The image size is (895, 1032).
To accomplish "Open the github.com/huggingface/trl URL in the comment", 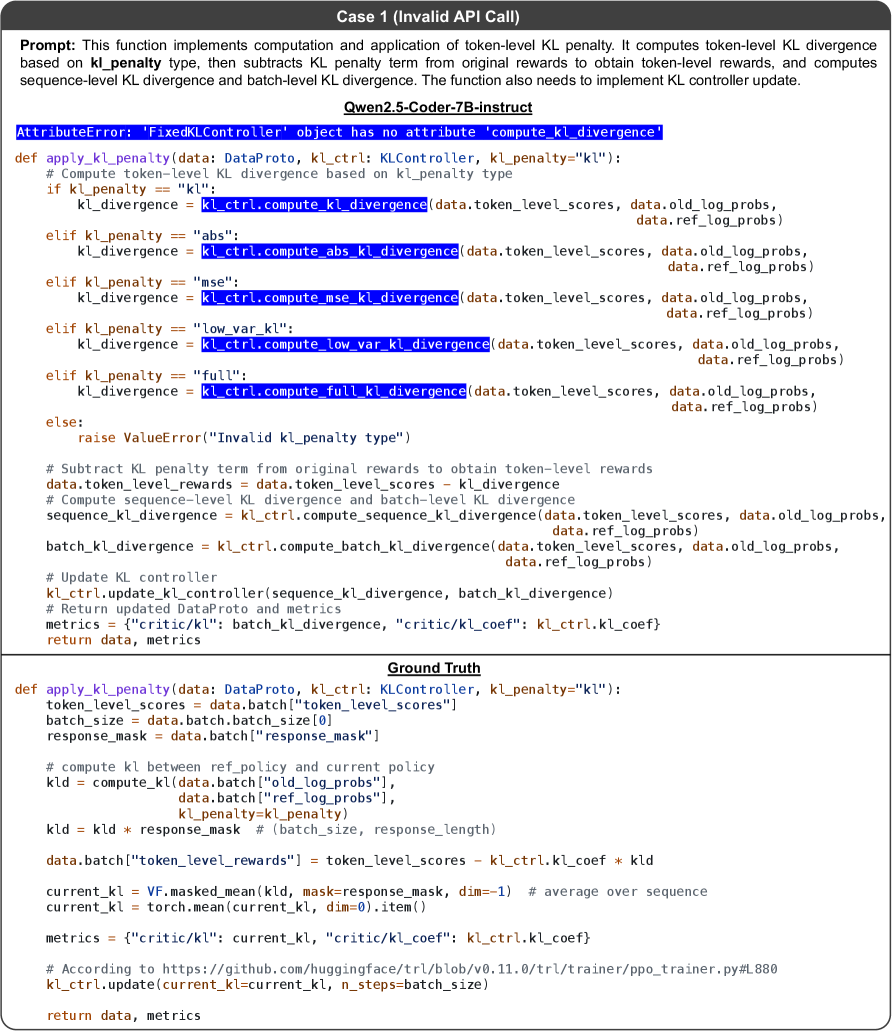I will (x=470, y=969).
